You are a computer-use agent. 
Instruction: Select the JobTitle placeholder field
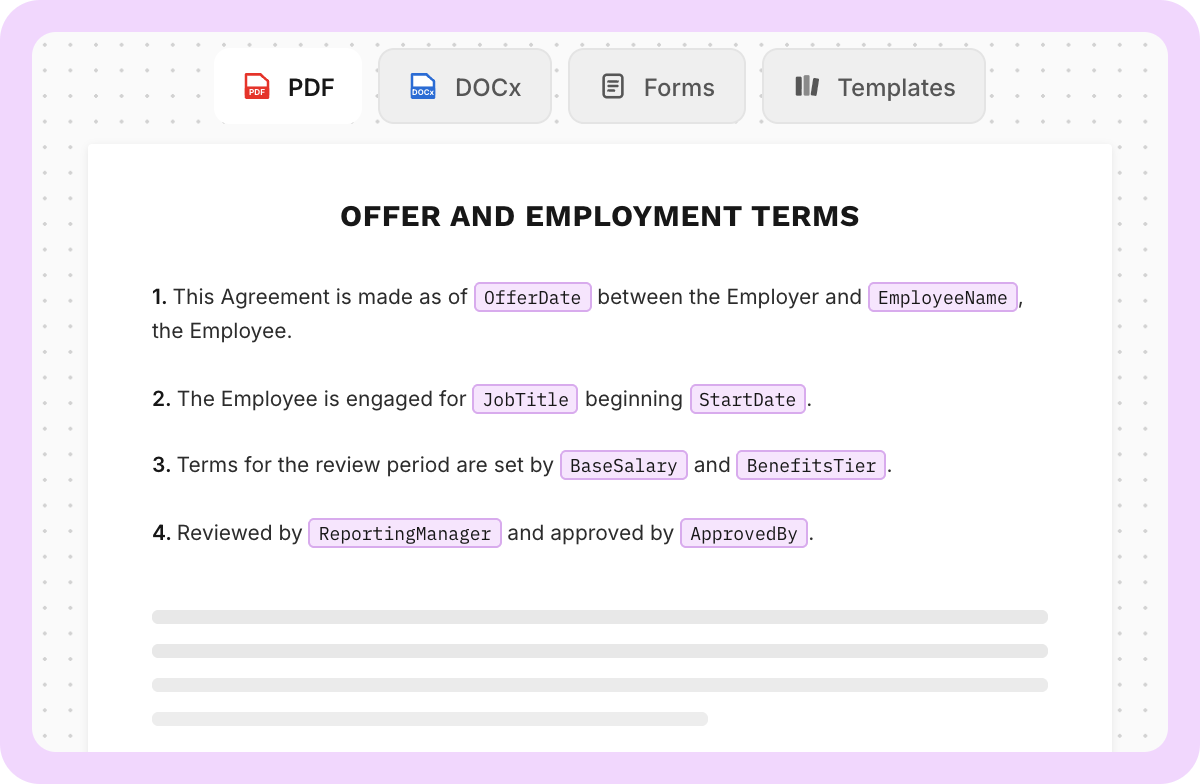pos(526,399)
